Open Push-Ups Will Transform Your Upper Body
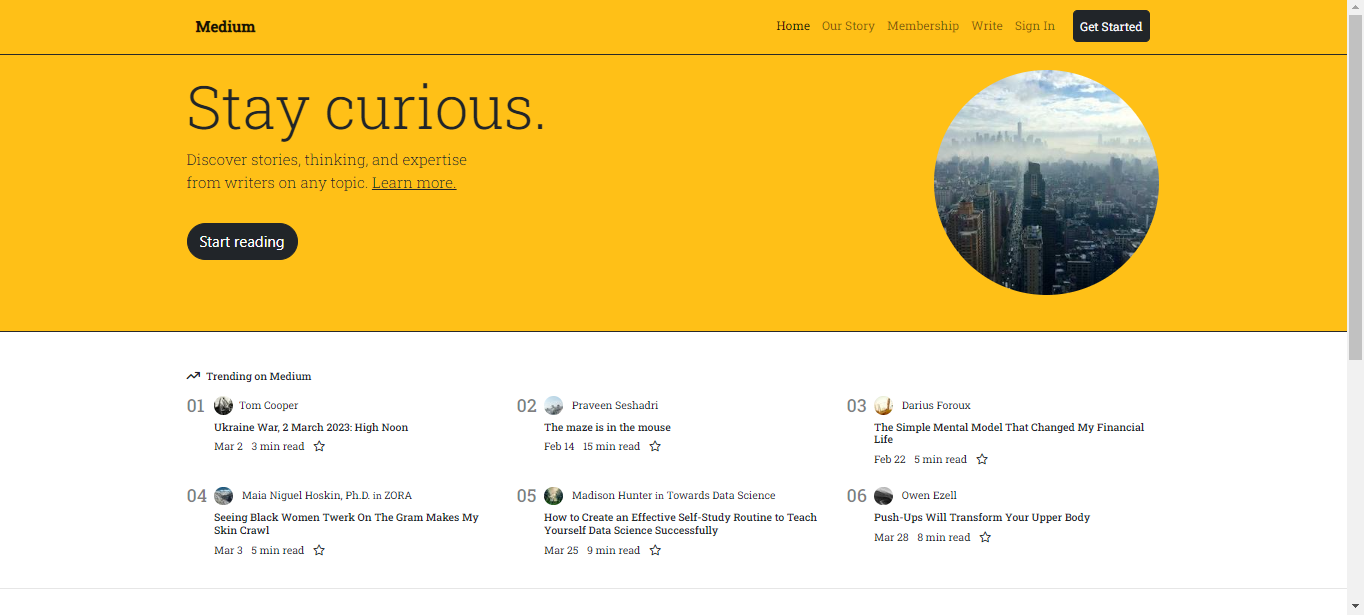The height and width of the screenshot is (615, 1364). click(982, 517)
